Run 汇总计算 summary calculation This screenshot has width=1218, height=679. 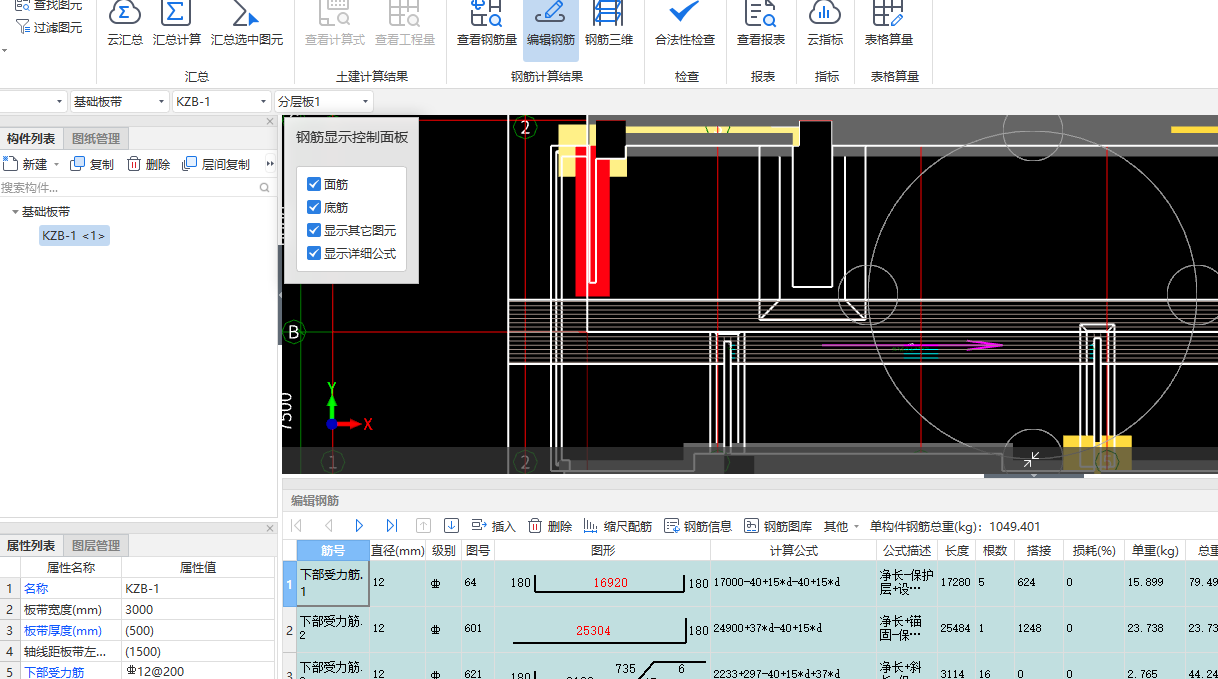tap(177, 25)
